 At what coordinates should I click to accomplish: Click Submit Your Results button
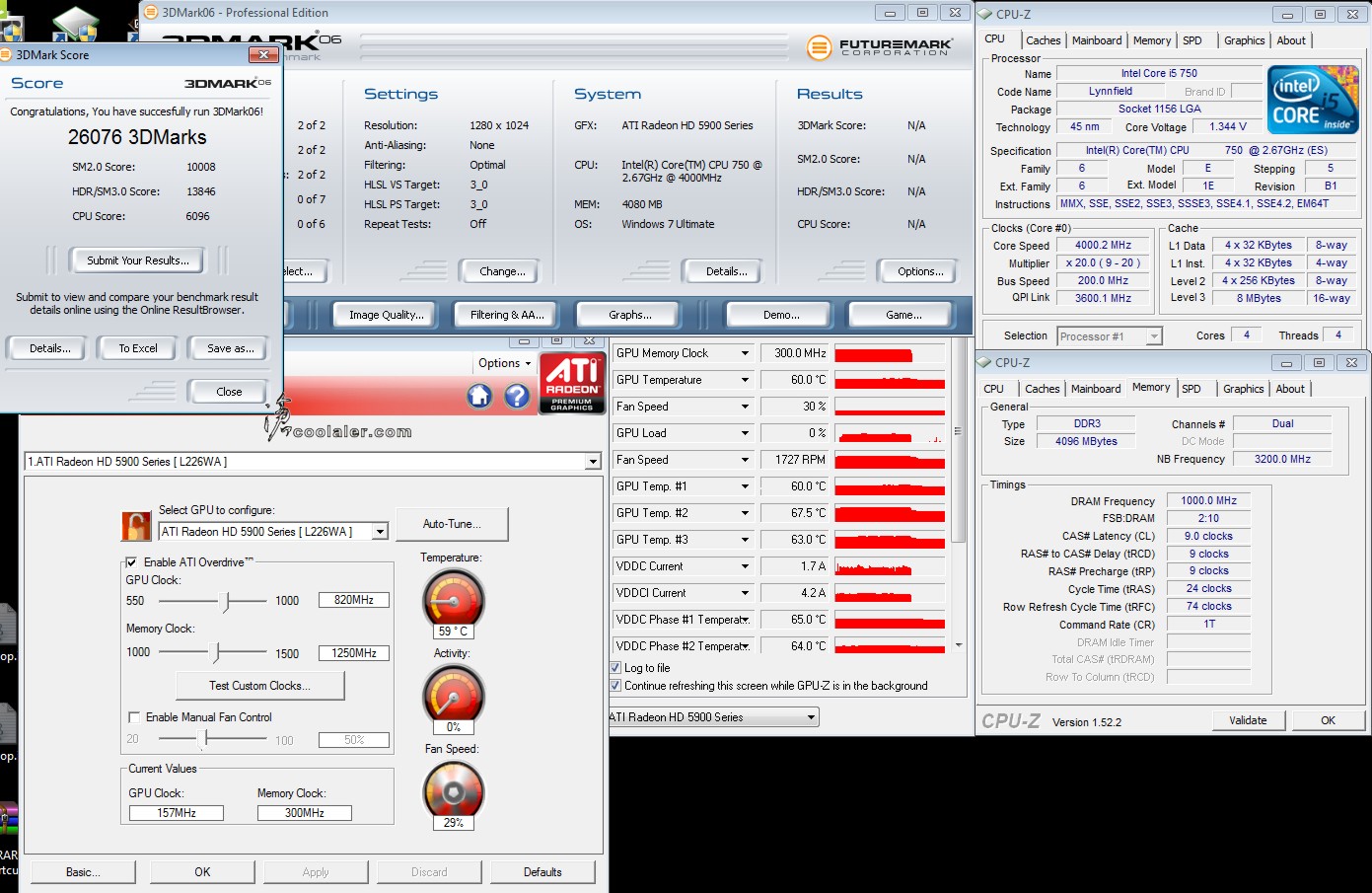click(x=137, y=260)
